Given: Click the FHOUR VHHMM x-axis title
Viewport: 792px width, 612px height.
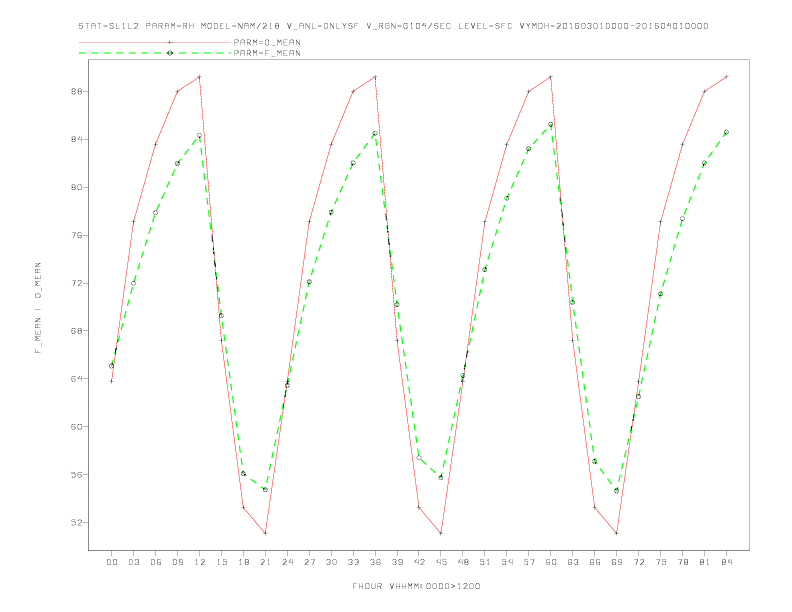Looking at the screenshot, I should tap(416, 586).
